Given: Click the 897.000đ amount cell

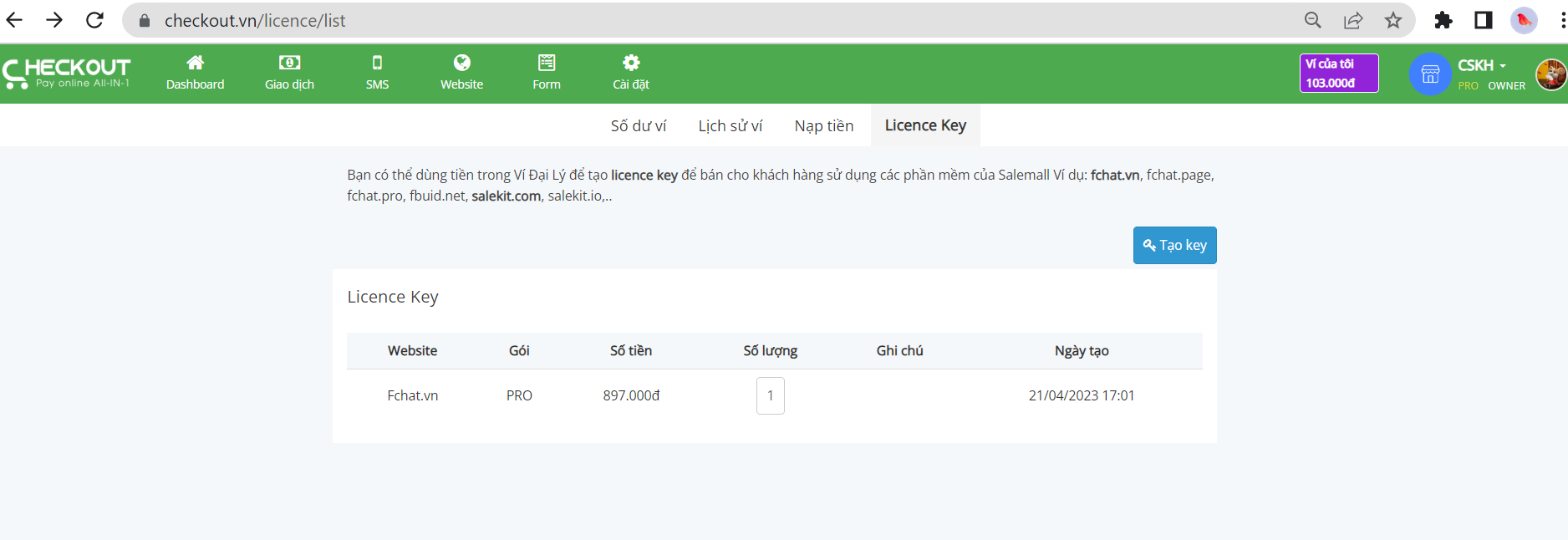Looking at the screenshot, I should point(631,395).
